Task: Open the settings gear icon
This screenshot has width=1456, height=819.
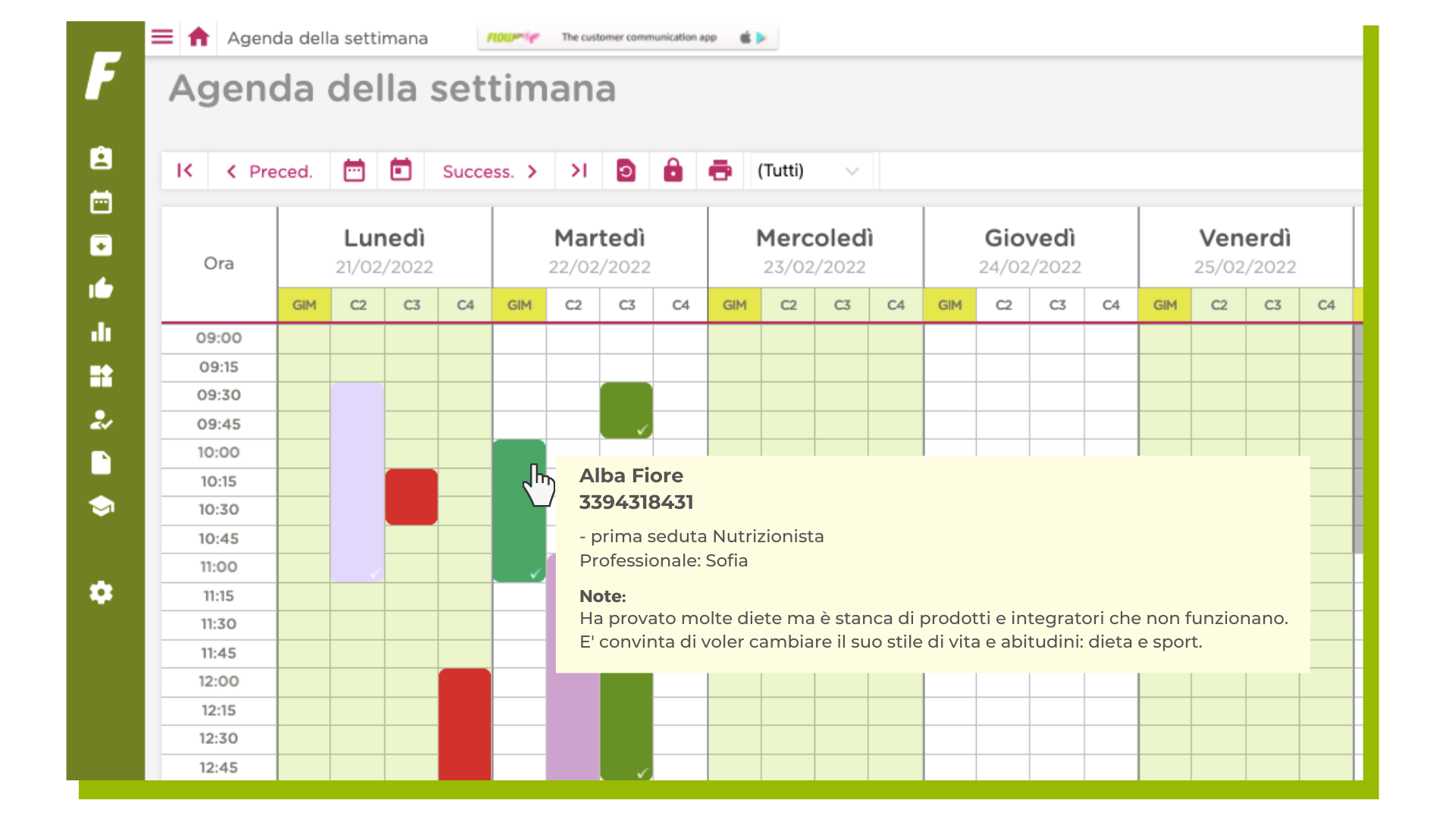Action: click(101, 592)
